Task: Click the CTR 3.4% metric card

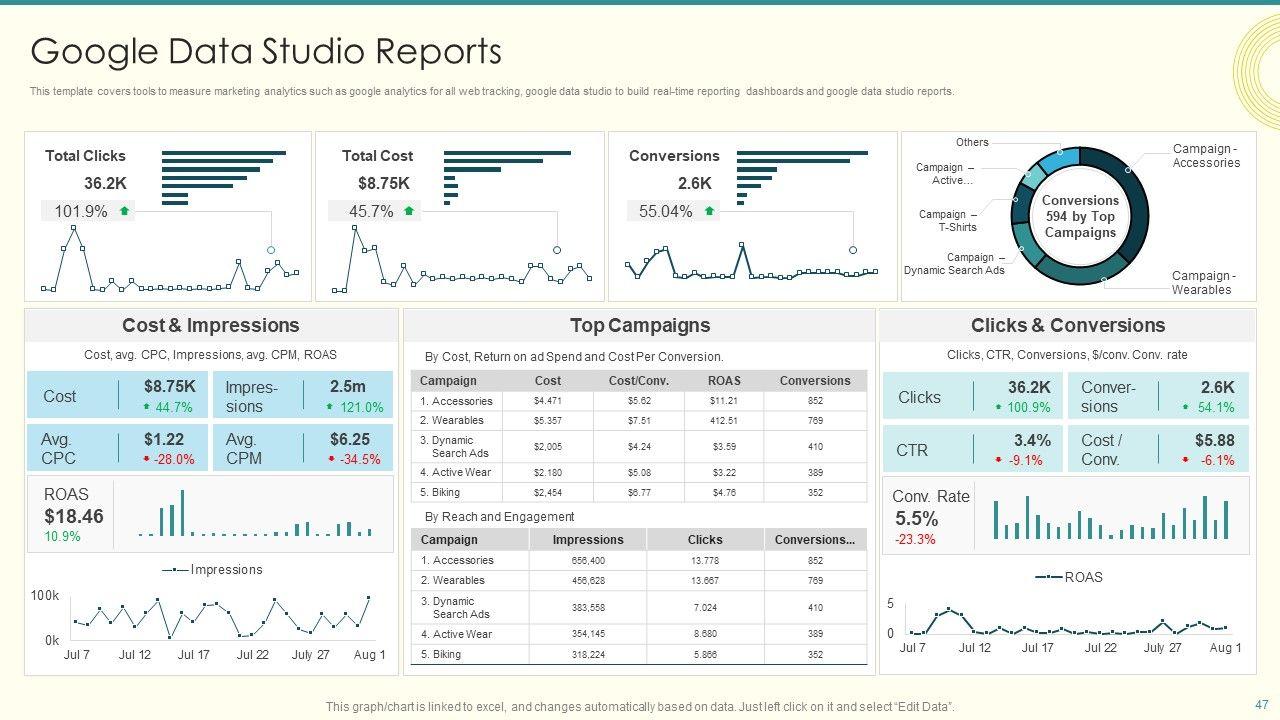Action: point(972,449)
